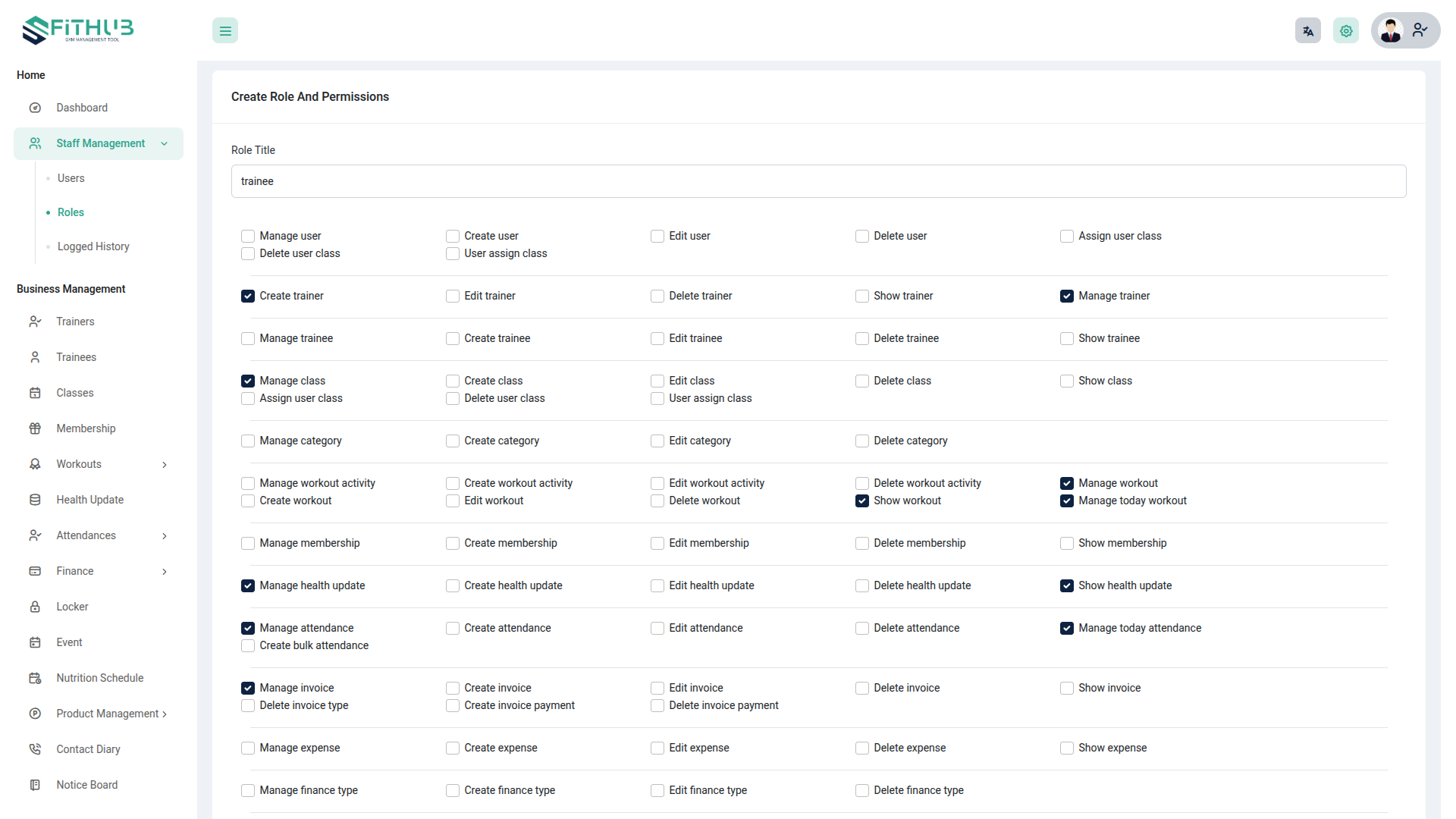The height and width of the screenshot is (819, 1456).
Task: Click the hamburger menu toggle icon
Action: [225, 31]
